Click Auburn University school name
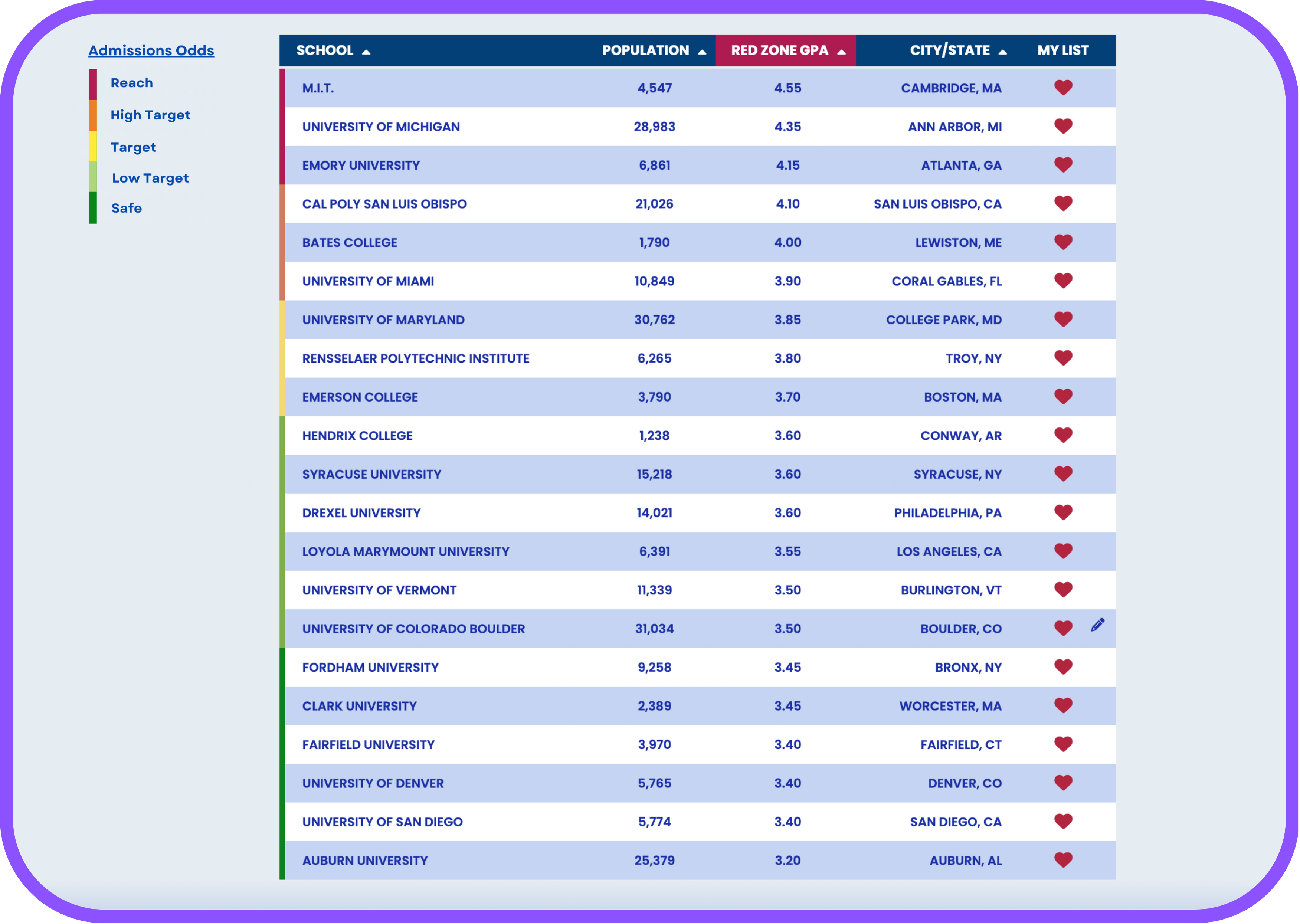This screenshot has width=1300, height=924. coord(365,861)
